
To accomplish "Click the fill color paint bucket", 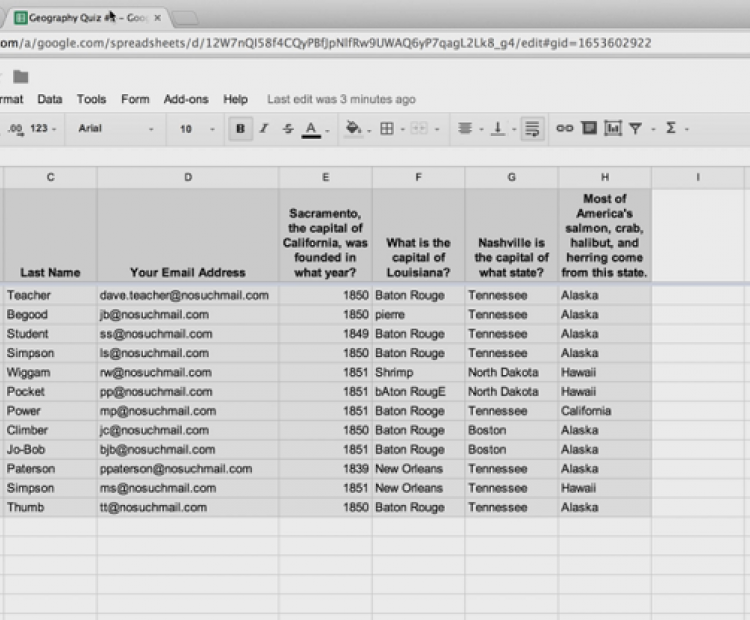I will 352,129.
